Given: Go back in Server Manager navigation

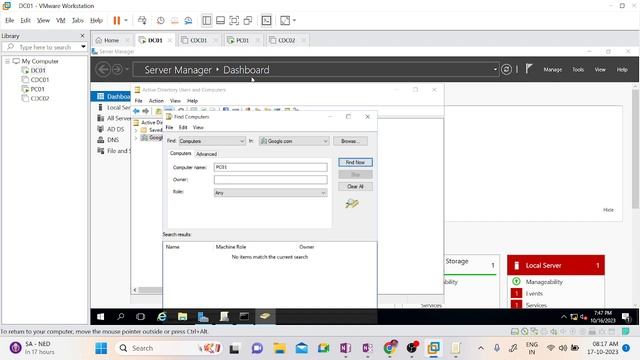Looking at the screenshot, I should tap(103, 69).
